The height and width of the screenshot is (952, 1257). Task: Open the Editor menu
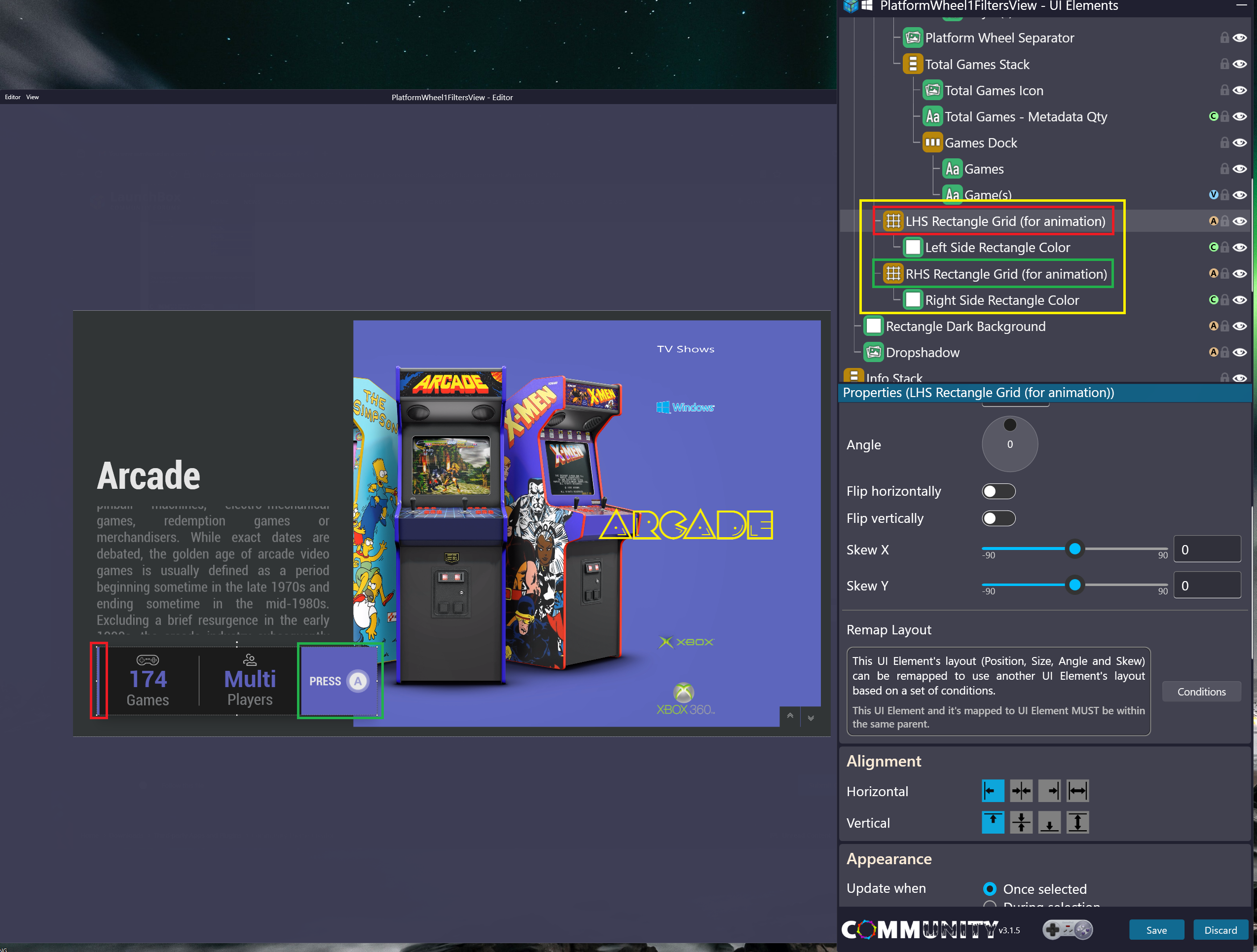(12, 97)
